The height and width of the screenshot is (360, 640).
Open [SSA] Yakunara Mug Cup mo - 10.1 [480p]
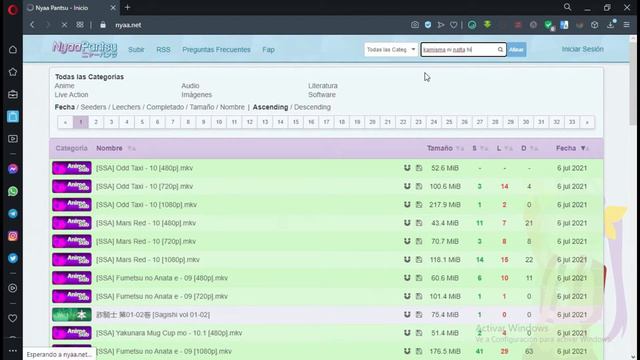pos(169,333)
